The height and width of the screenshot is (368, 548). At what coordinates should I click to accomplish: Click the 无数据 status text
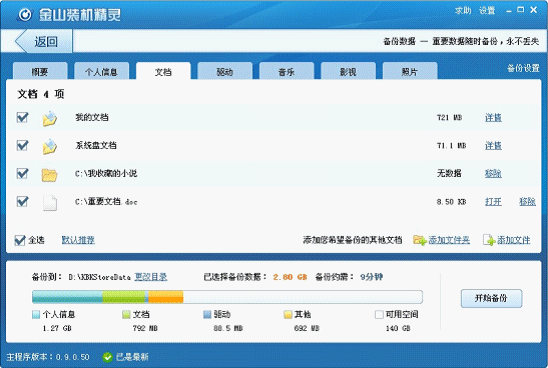click(x=449, y=173)
